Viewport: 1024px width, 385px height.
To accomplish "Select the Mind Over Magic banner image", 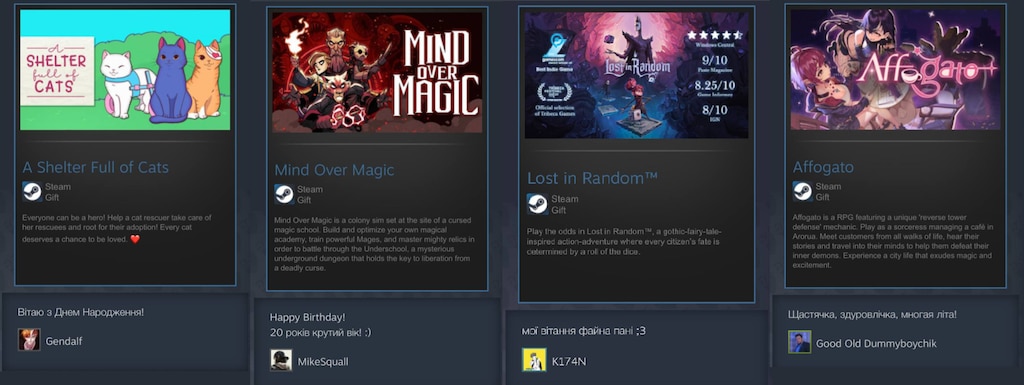I will click(377, 72).
